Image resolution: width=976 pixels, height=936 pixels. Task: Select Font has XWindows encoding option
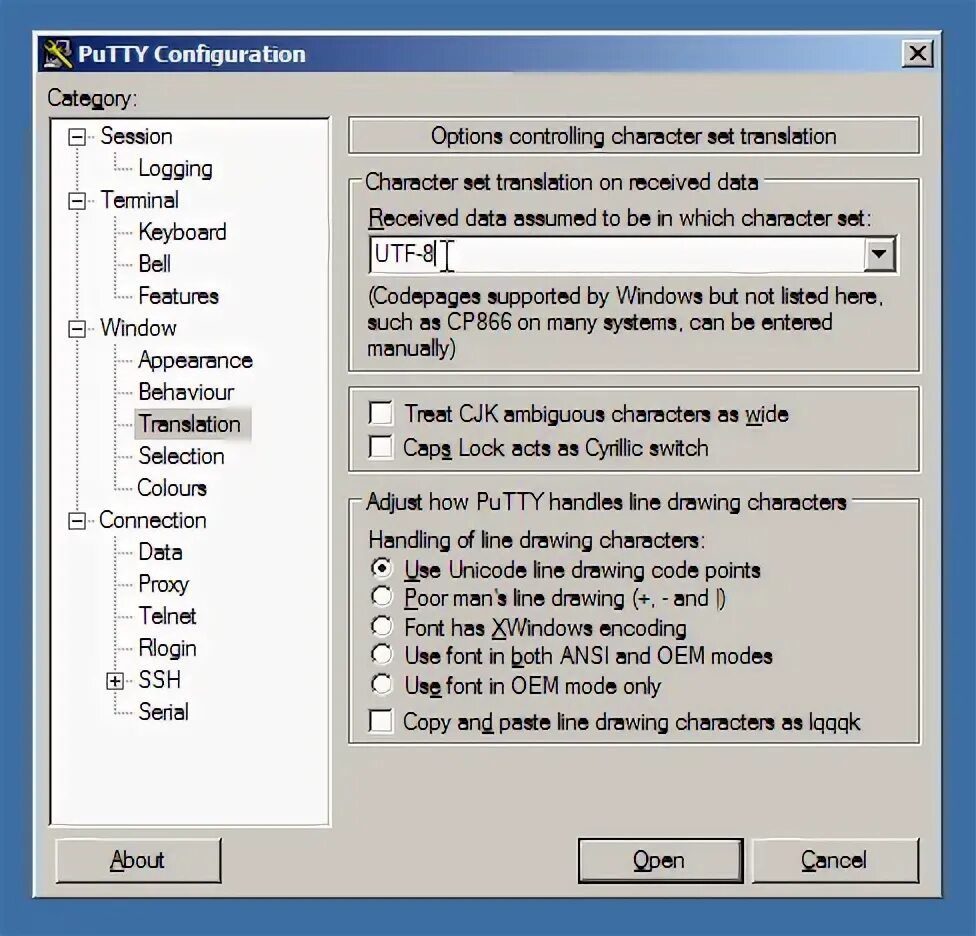pos(382,626)
